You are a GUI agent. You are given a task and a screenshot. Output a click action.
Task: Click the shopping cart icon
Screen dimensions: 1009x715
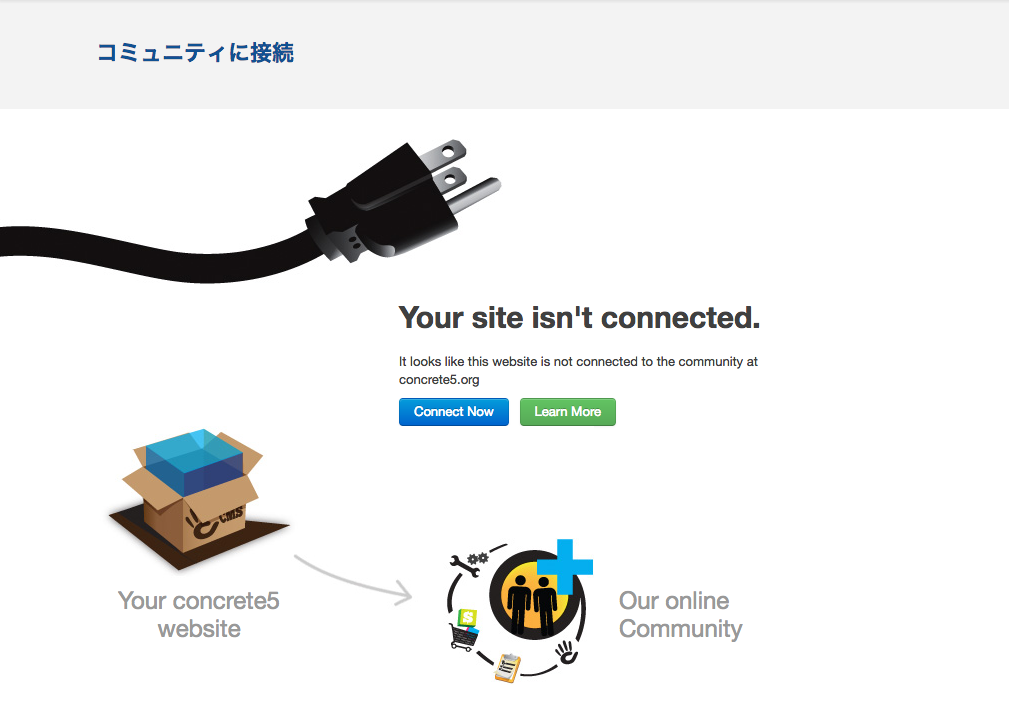point(463,637)
